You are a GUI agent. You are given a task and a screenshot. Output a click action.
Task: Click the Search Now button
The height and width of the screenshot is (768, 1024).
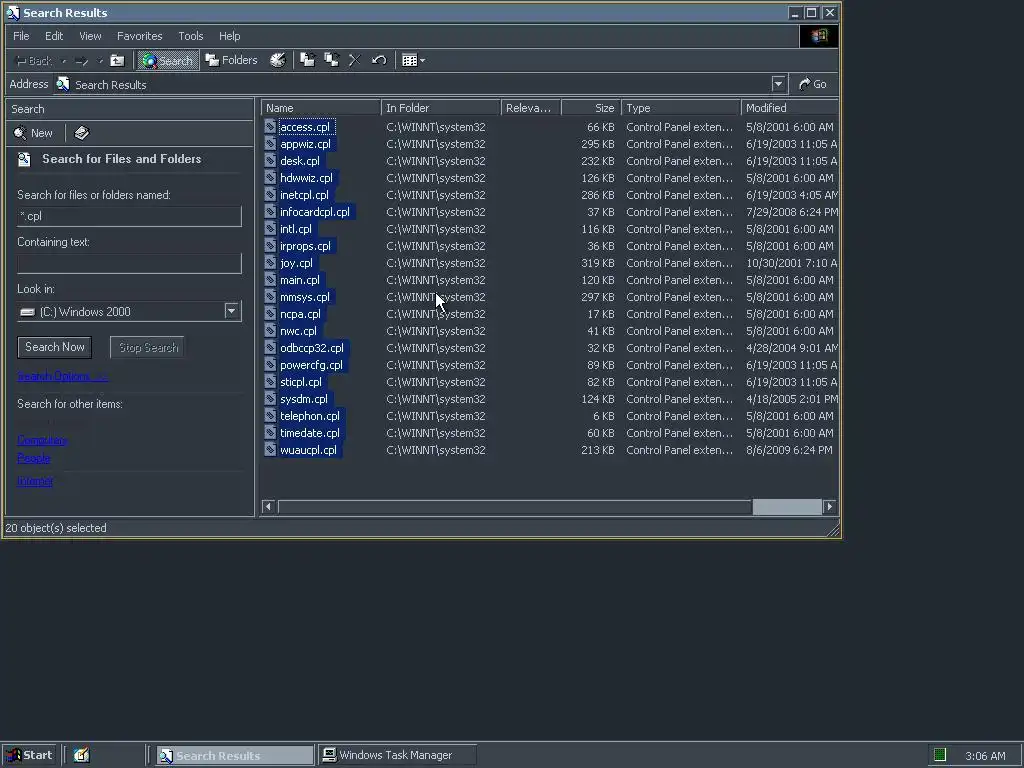(x=55, y=347)
